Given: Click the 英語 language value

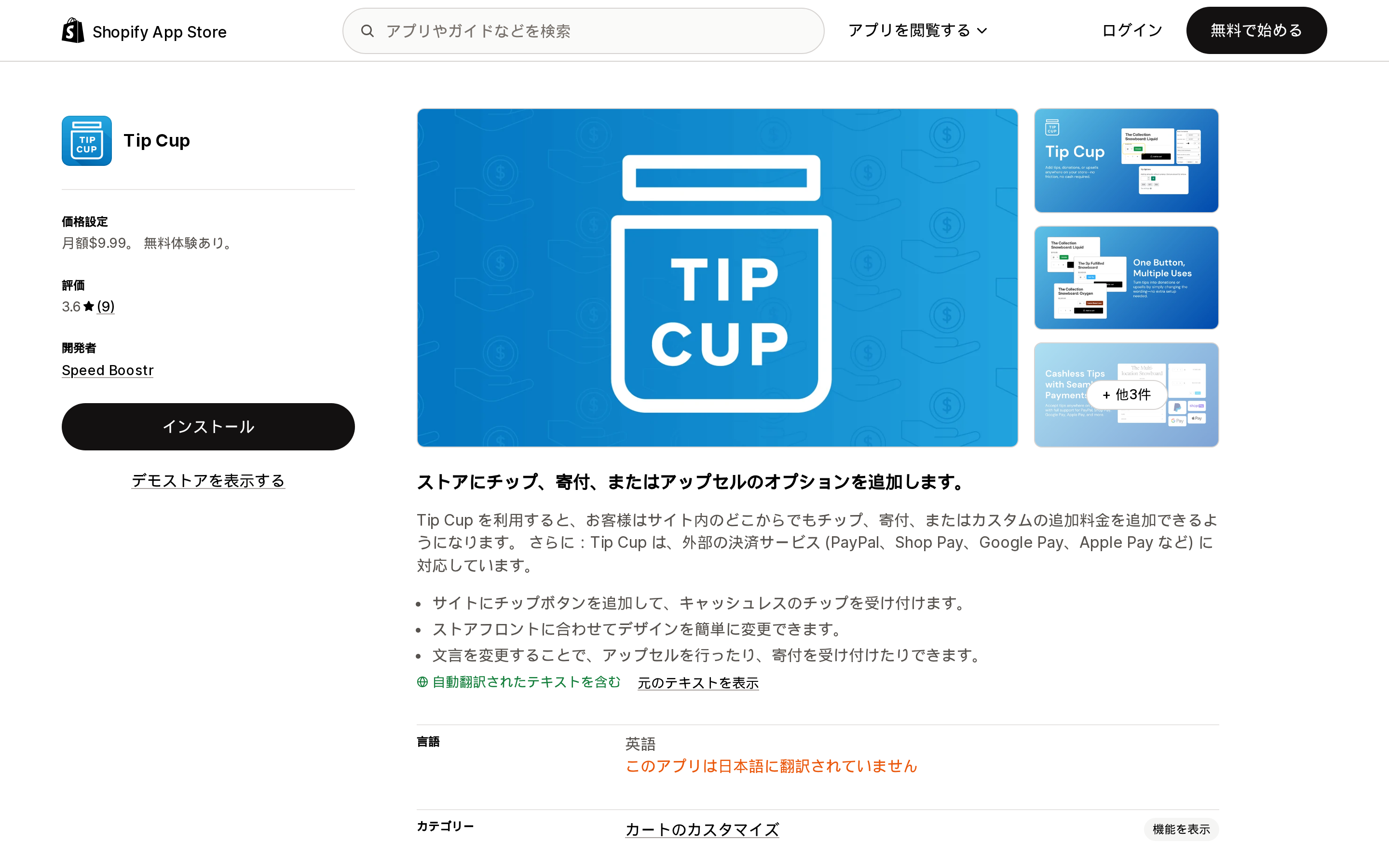Looking at the screenshot, I should (640, 744).
